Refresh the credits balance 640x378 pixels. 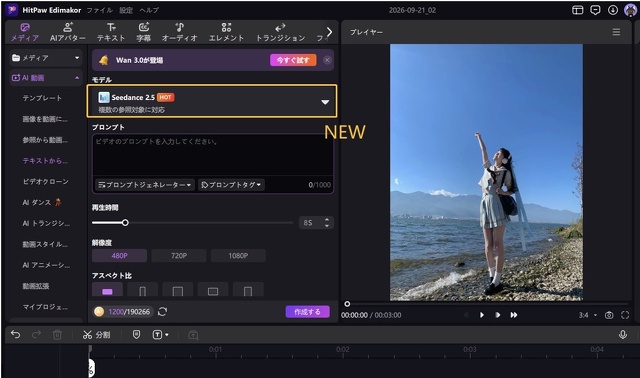(162, 312)
